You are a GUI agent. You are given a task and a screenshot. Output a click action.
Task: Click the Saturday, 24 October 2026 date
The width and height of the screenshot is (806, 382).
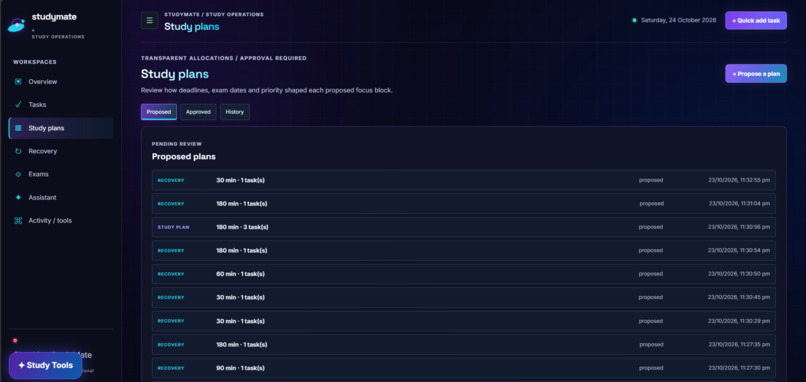point(679,21)
